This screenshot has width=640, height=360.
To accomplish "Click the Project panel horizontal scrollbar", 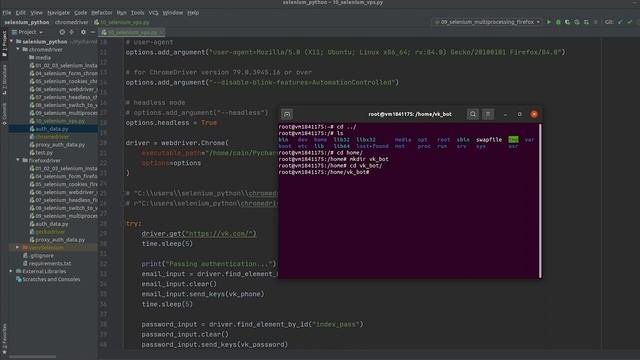I will (x=33, y=357).
